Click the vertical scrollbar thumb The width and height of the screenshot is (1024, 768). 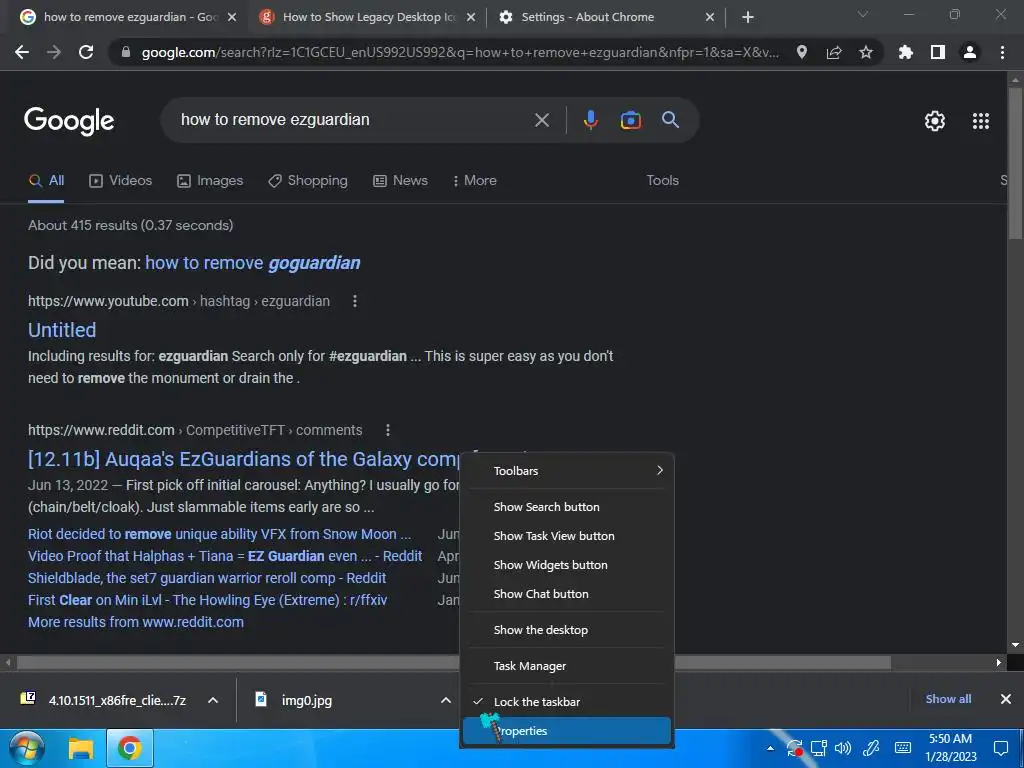(1015, 163)
